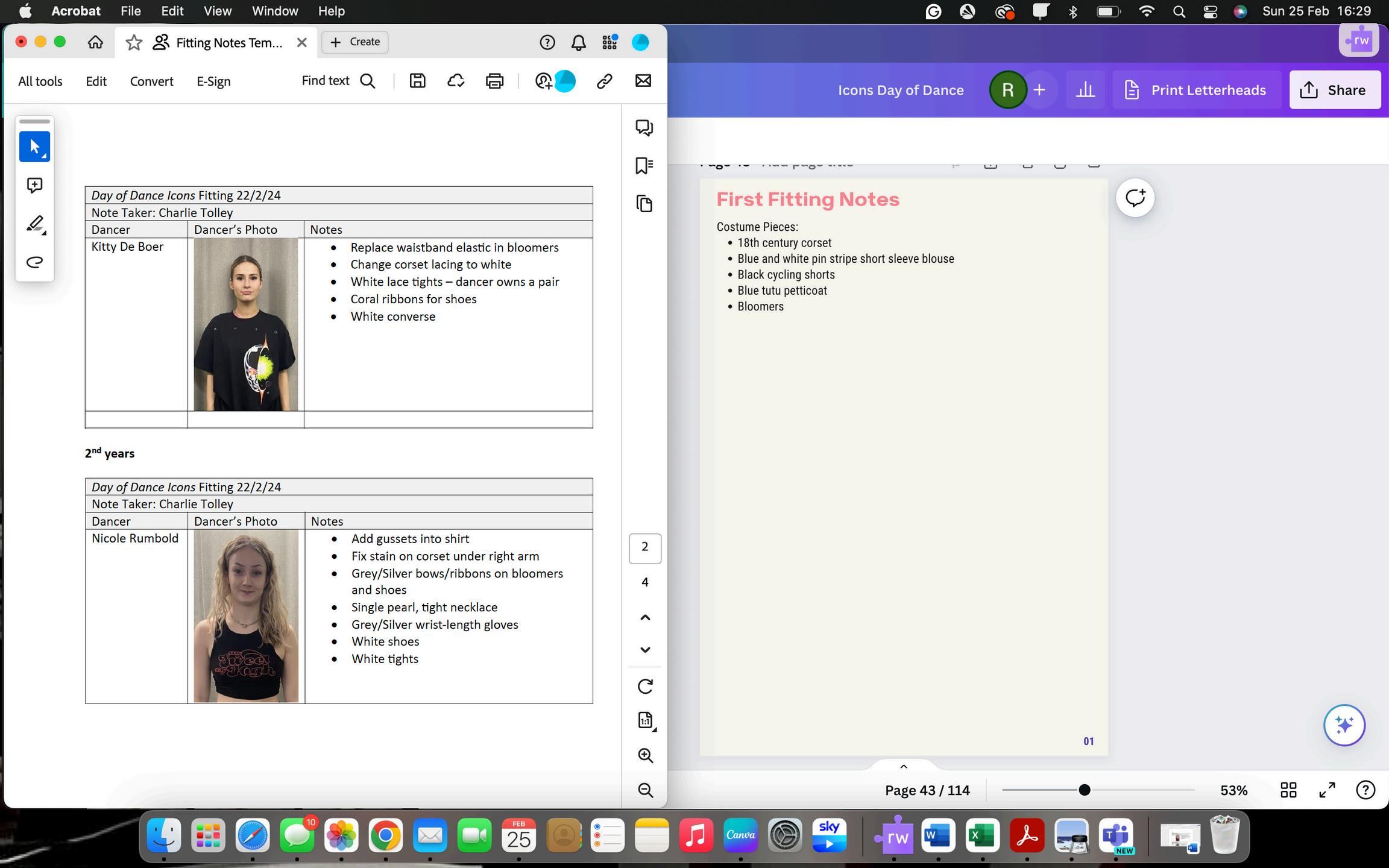Image resolution: width=1389 pixels, height=868 pixels.
Task: Click the Share button in Canva
Action: click(x=1335, y=90)
